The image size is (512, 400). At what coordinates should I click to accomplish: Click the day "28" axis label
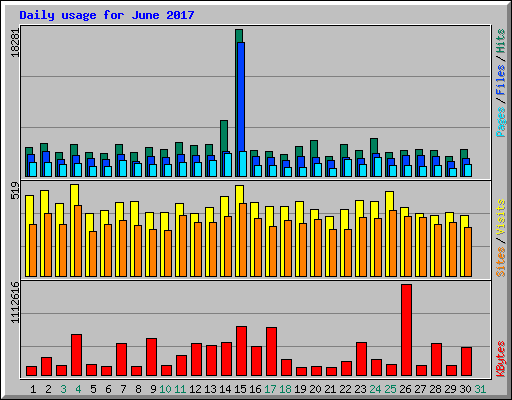(x=435, y=389)
